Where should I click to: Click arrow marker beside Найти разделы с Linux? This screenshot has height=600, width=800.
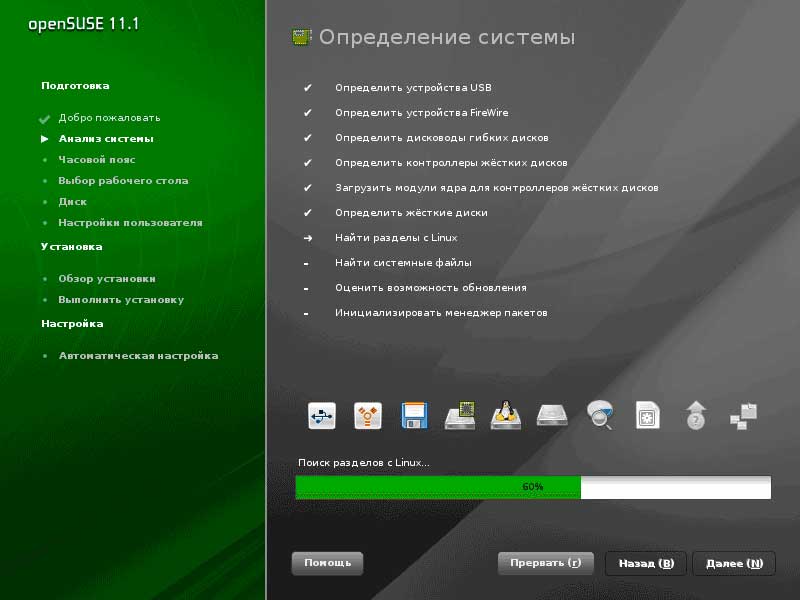tap(308, 238)
